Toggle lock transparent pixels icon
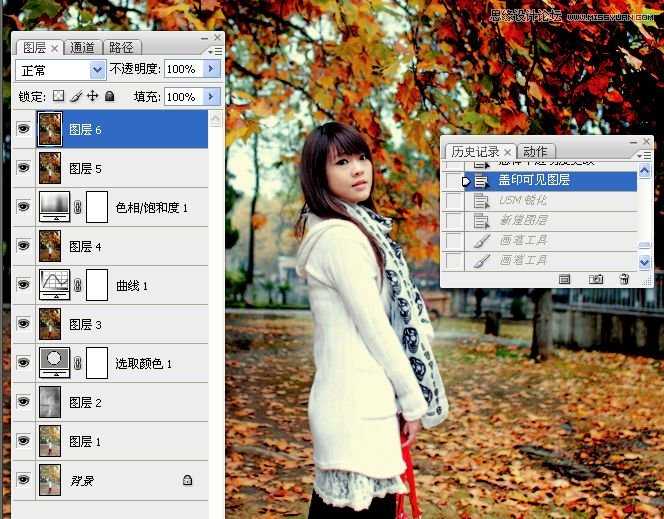Viewport: 664px width, 519px height. point(58,96)
